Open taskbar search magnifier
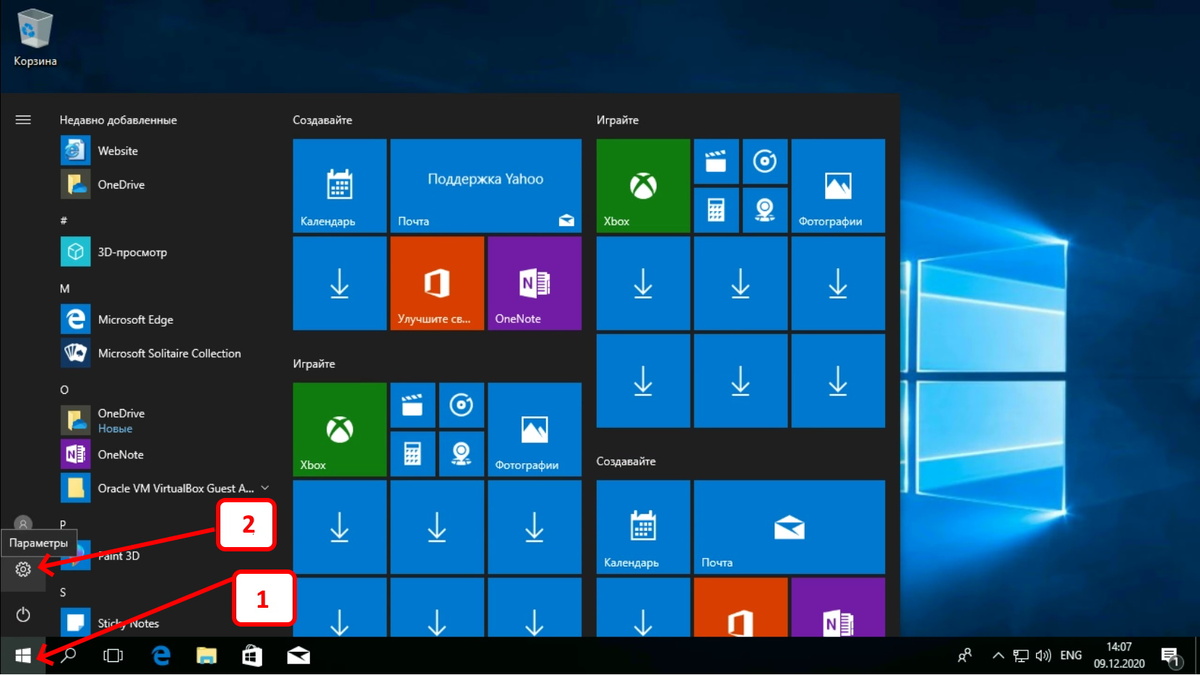 coord(69,656)
